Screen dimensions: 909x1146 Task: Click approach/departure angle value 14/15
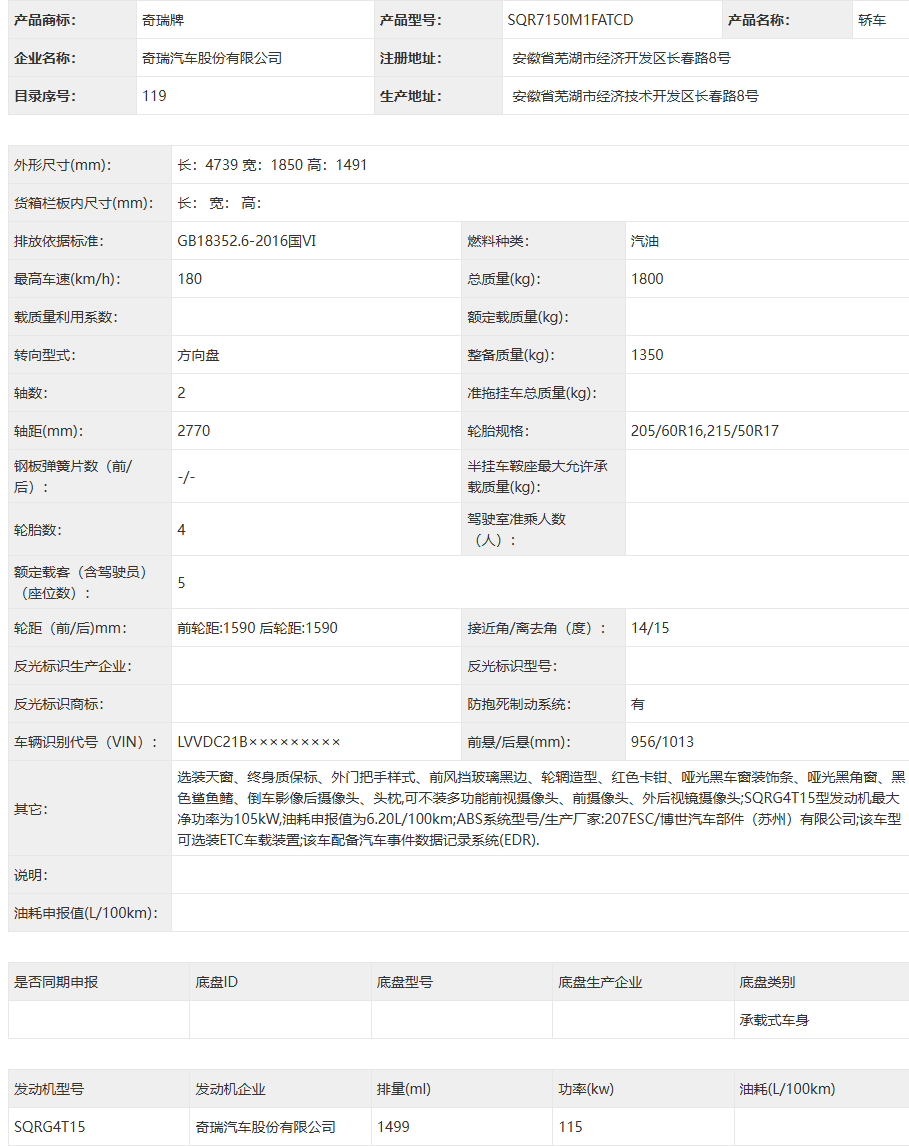(650, 628)
